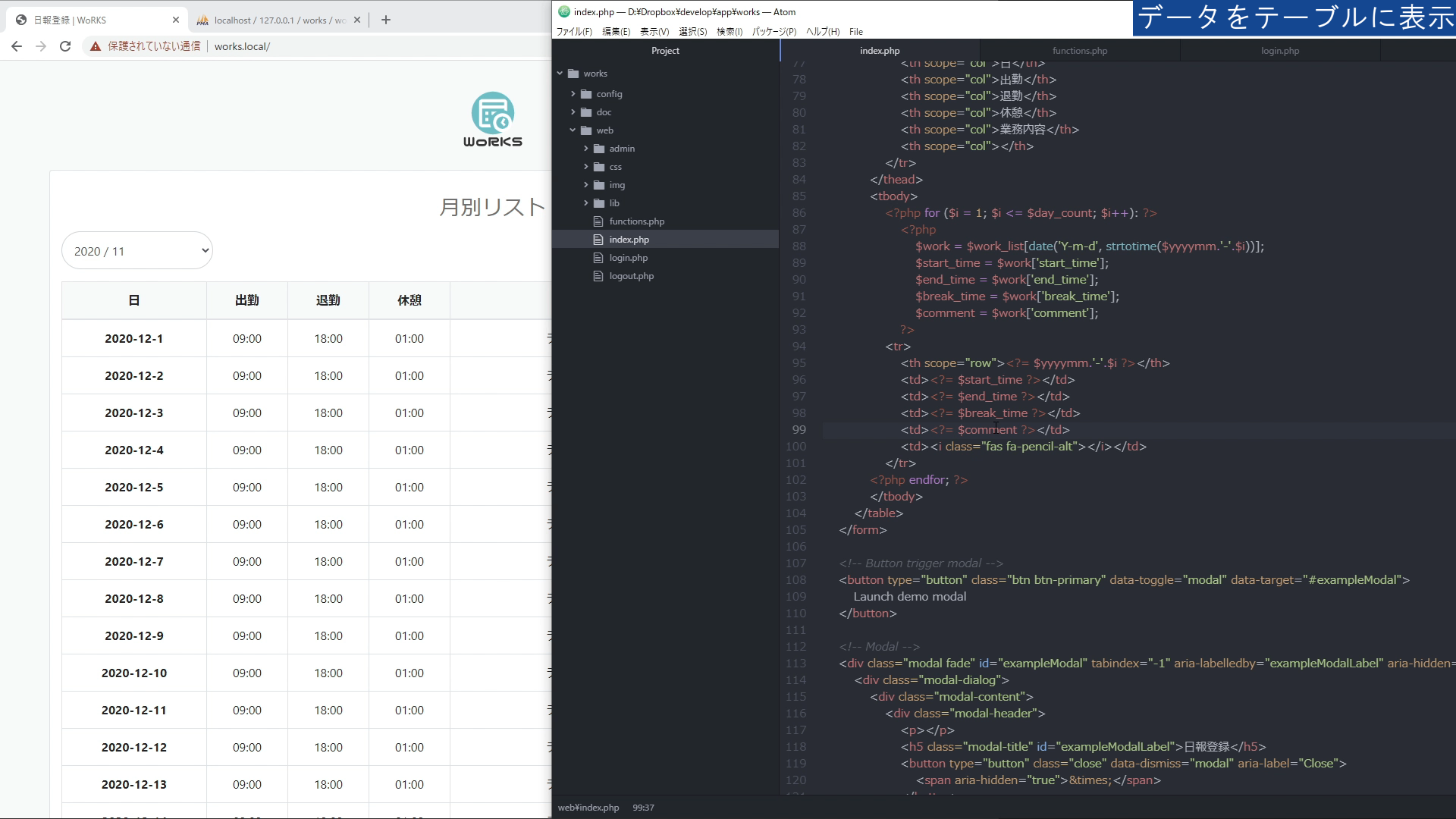The height and width of the screenshot is (819, 1456).
Task: Click the Atom app icon in title bar
Action: [x=563, y=11]
